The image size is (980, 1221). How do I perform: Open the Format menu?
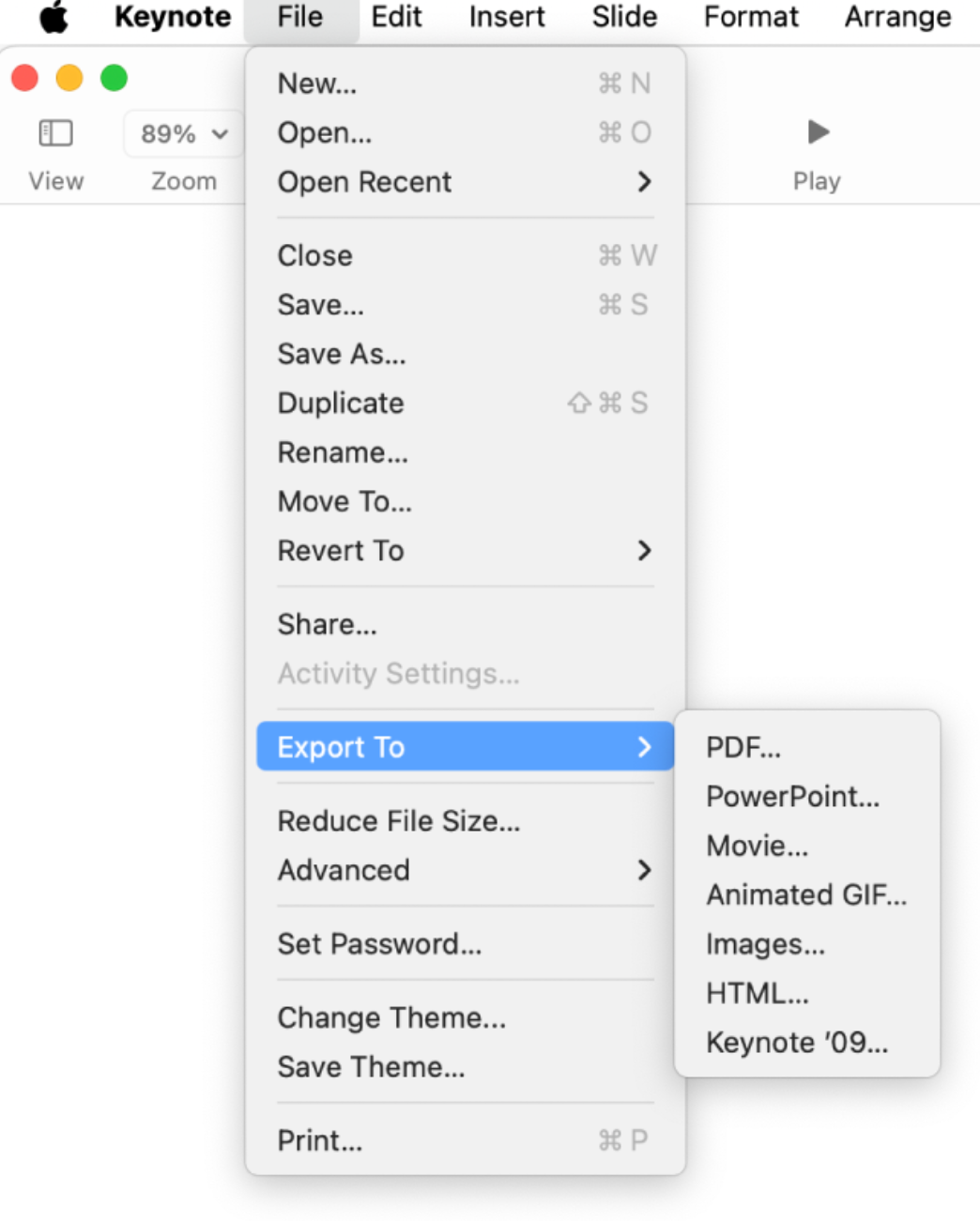749,16
